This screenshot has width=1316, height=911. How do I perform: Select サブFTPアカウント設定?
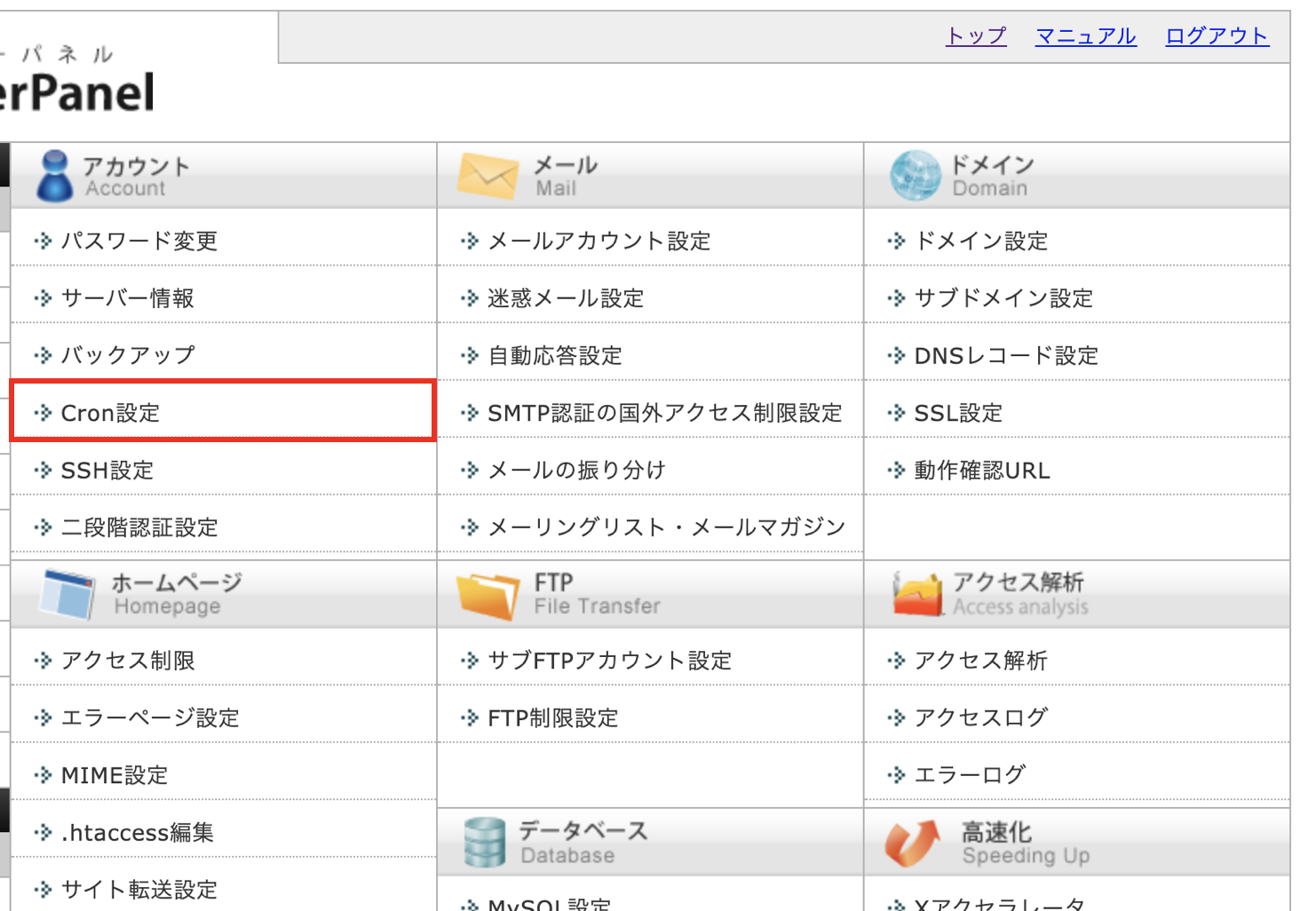tap(609, 661)
